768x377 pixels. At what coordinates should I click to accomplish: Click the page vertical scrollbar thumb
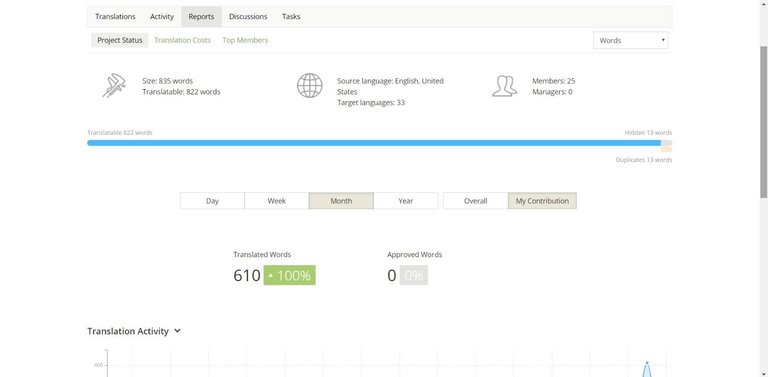(x=764, y=121)
